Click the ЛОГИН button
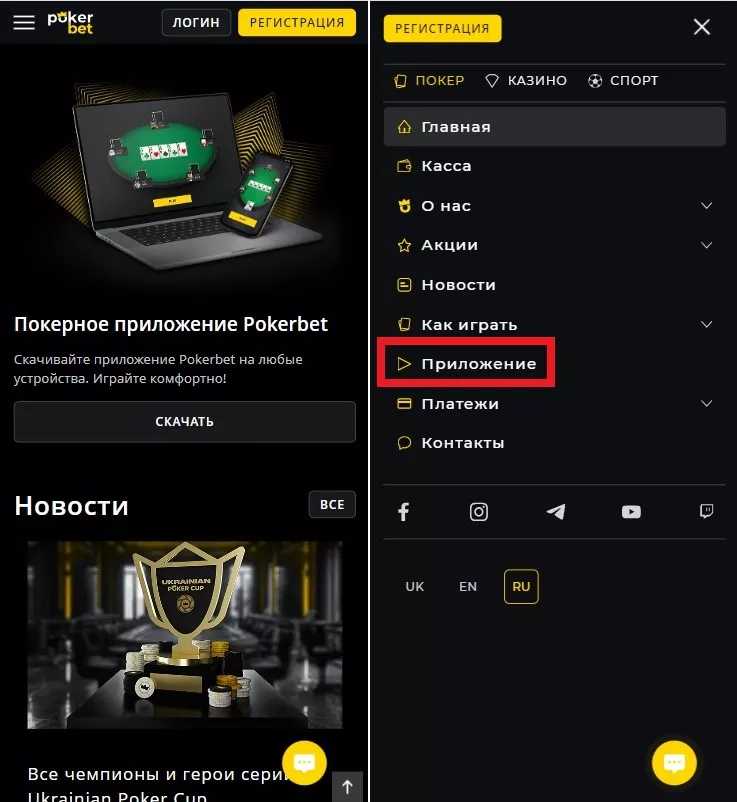This screenshot has width=737, height=802. pyautogui.click(x=196, y=23)
